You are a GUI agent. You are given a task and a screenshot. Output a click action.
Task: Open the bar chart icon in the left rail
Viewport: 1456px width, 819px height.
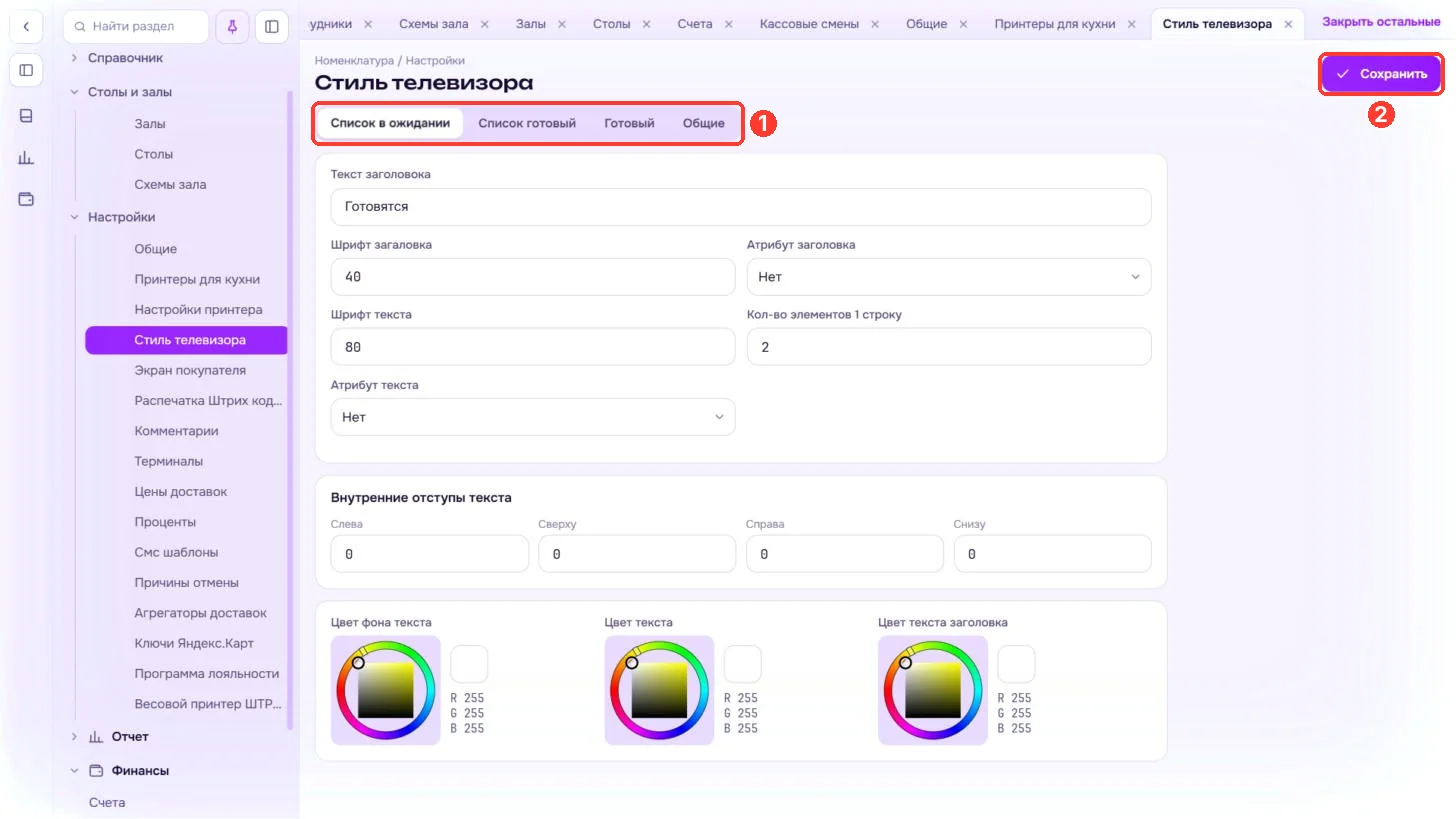pos(26,157)
